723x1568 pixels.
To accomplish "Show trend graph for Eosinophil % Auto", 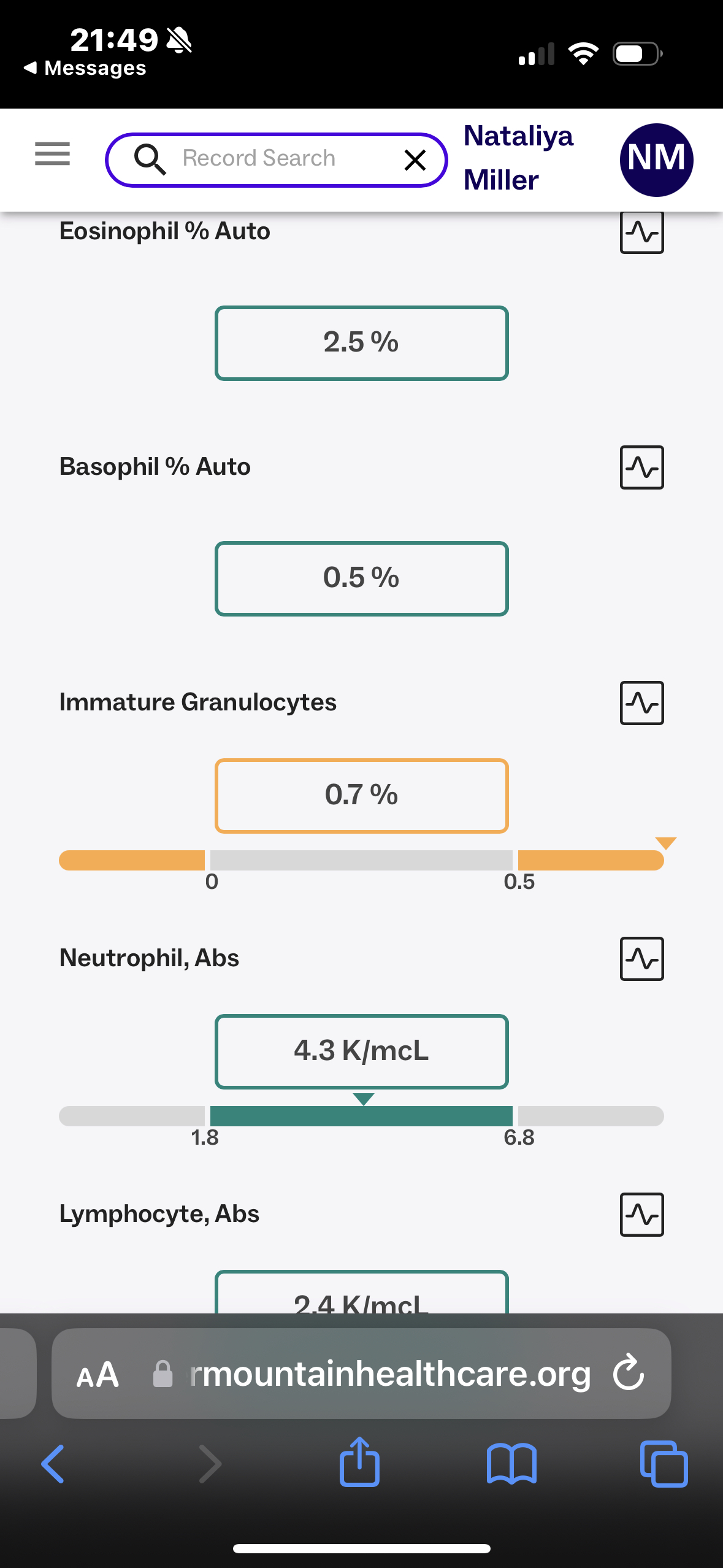I will click(x=641, y=233).
